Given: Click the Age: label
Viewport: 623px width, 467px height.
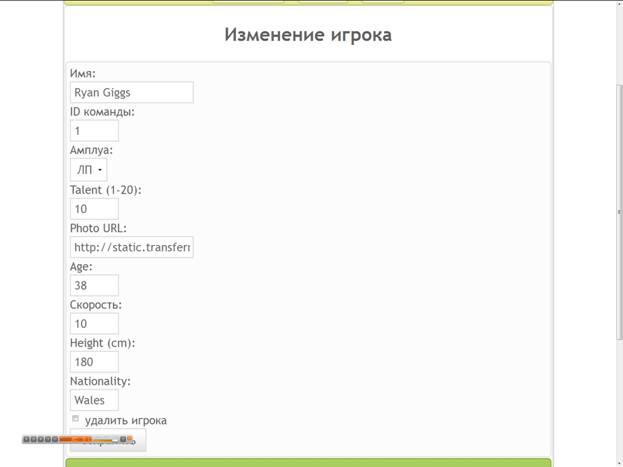Looking at the screenshot, I should click(x=81, y=267).
